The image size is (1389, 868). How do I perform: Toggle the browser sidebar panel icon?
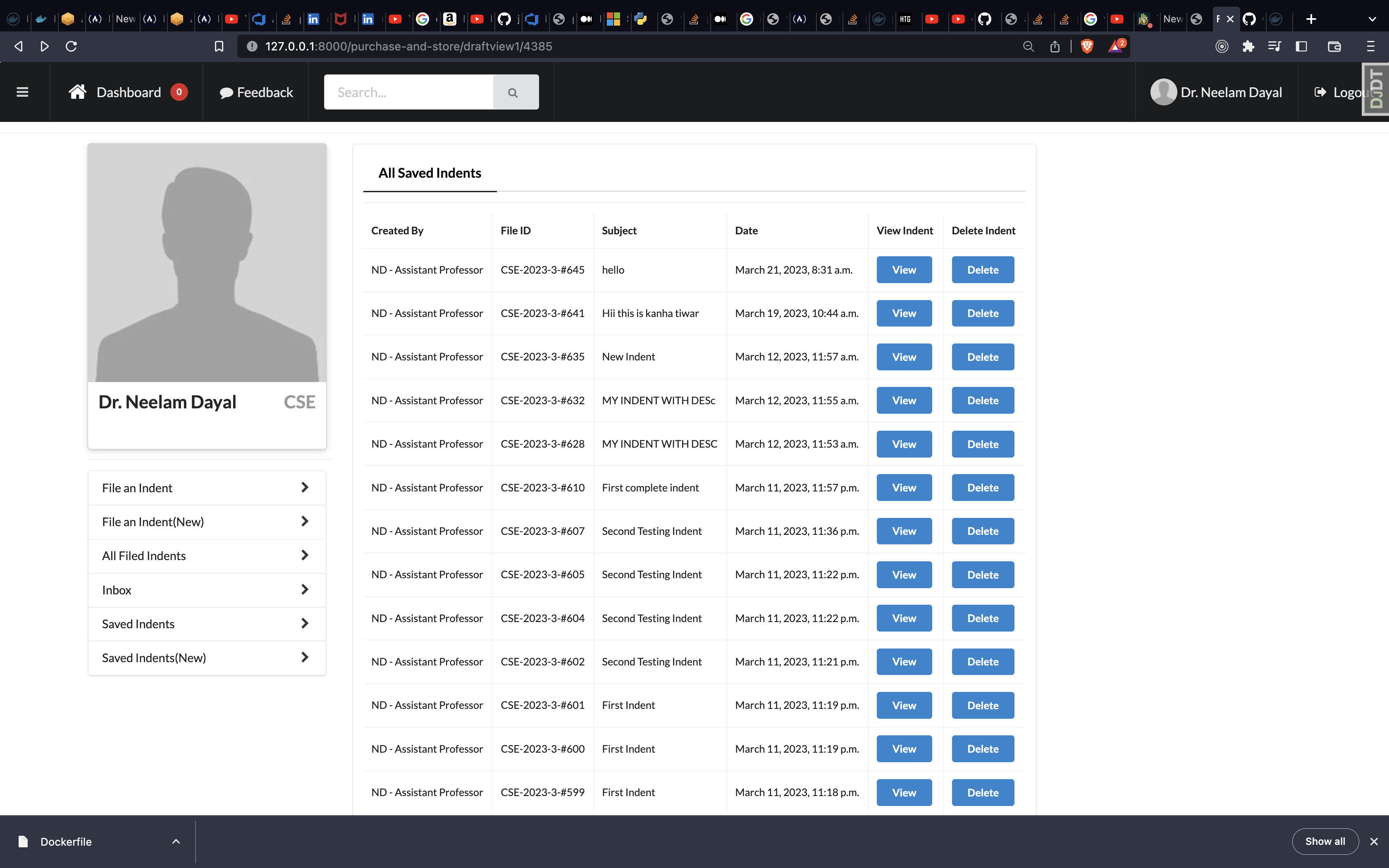click(x=1301, y=46)
